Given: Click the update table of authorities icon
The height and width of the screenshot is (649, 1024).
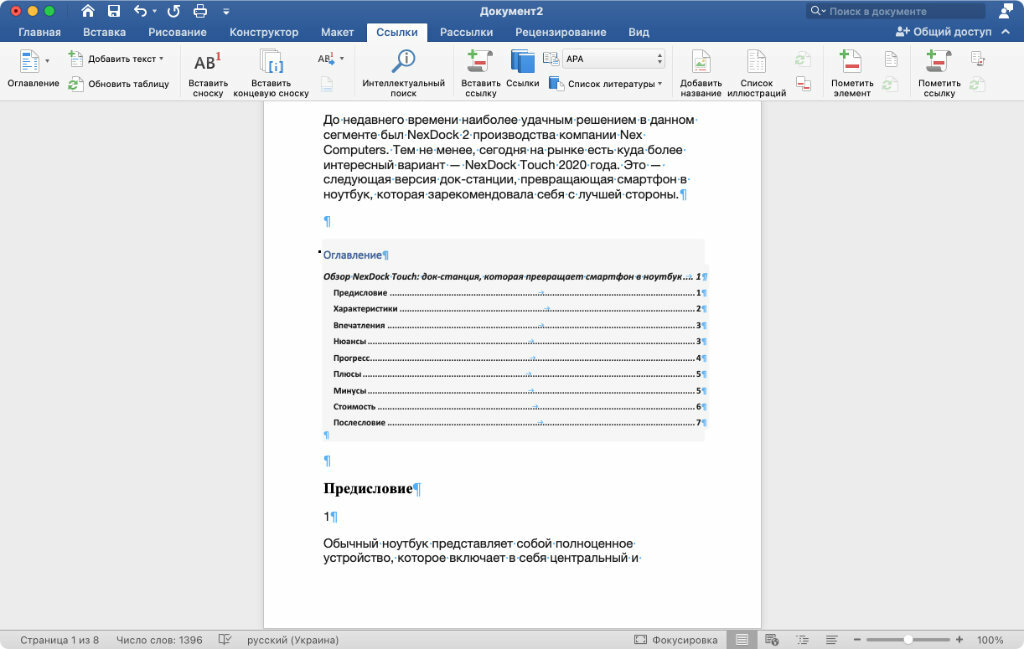Looking at the screenshot, I should pos(977,84).
